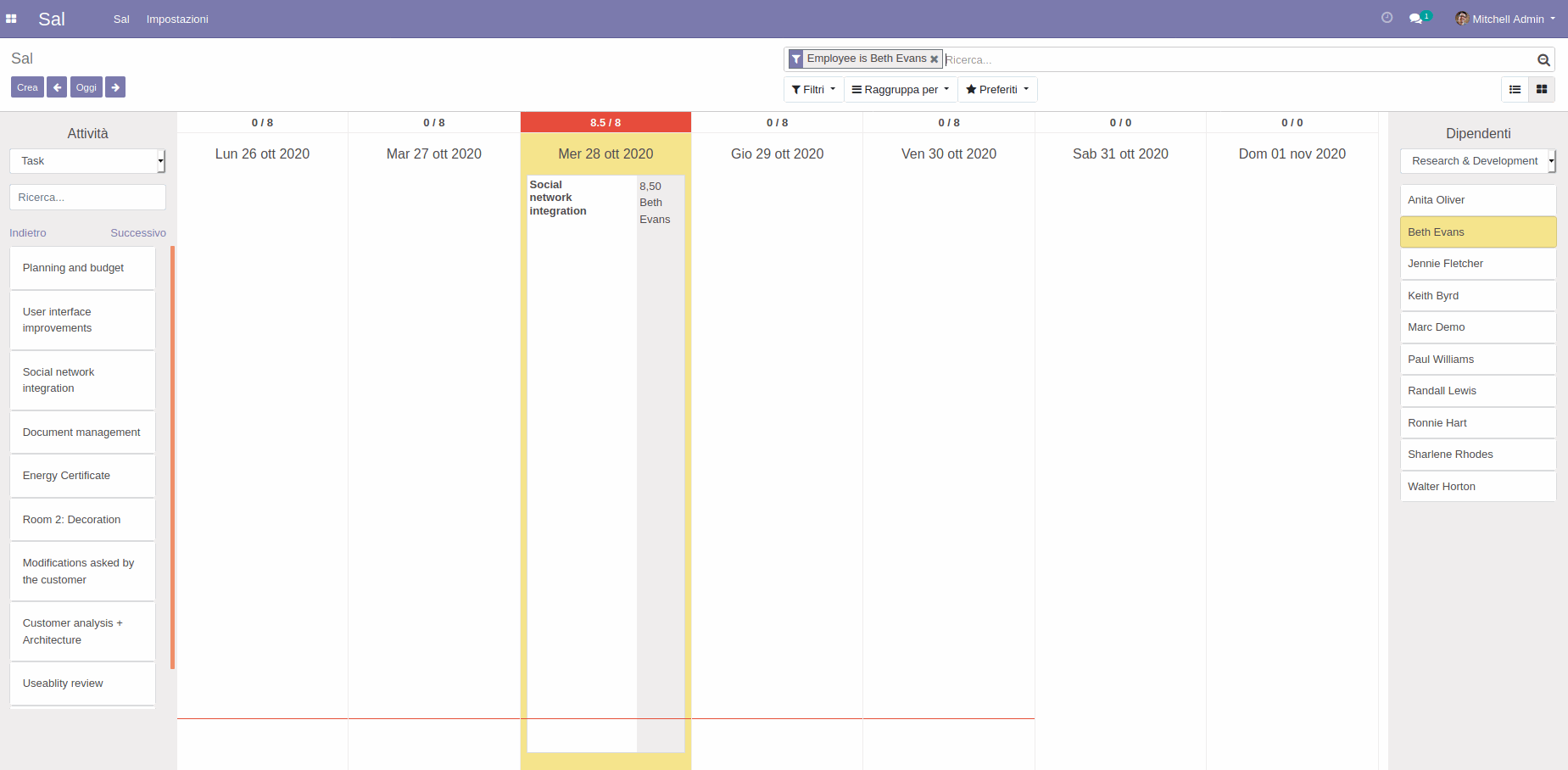
Task: Click the red 8.5 / 8 hours indicator
Action: click(605, 123)
